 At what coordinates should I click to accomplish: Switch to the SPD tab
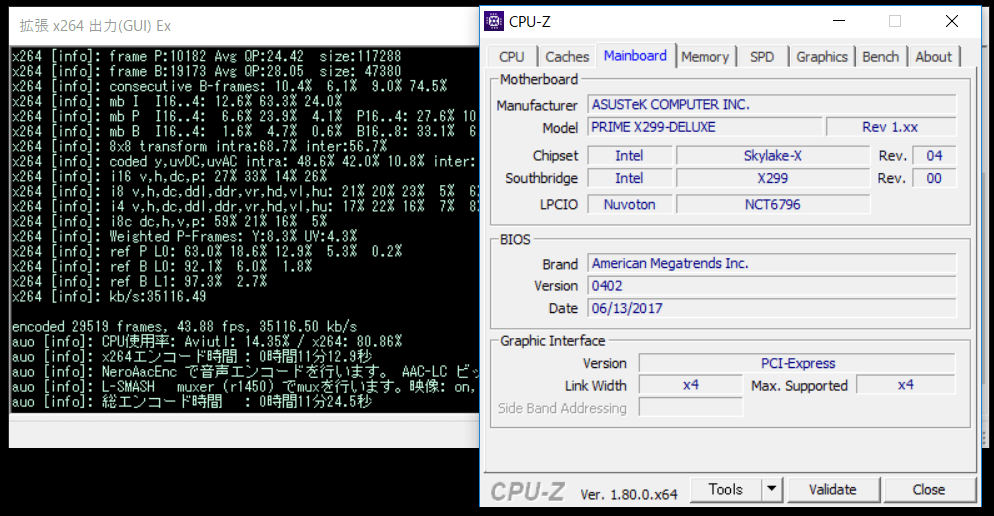[x=762, y=57]
